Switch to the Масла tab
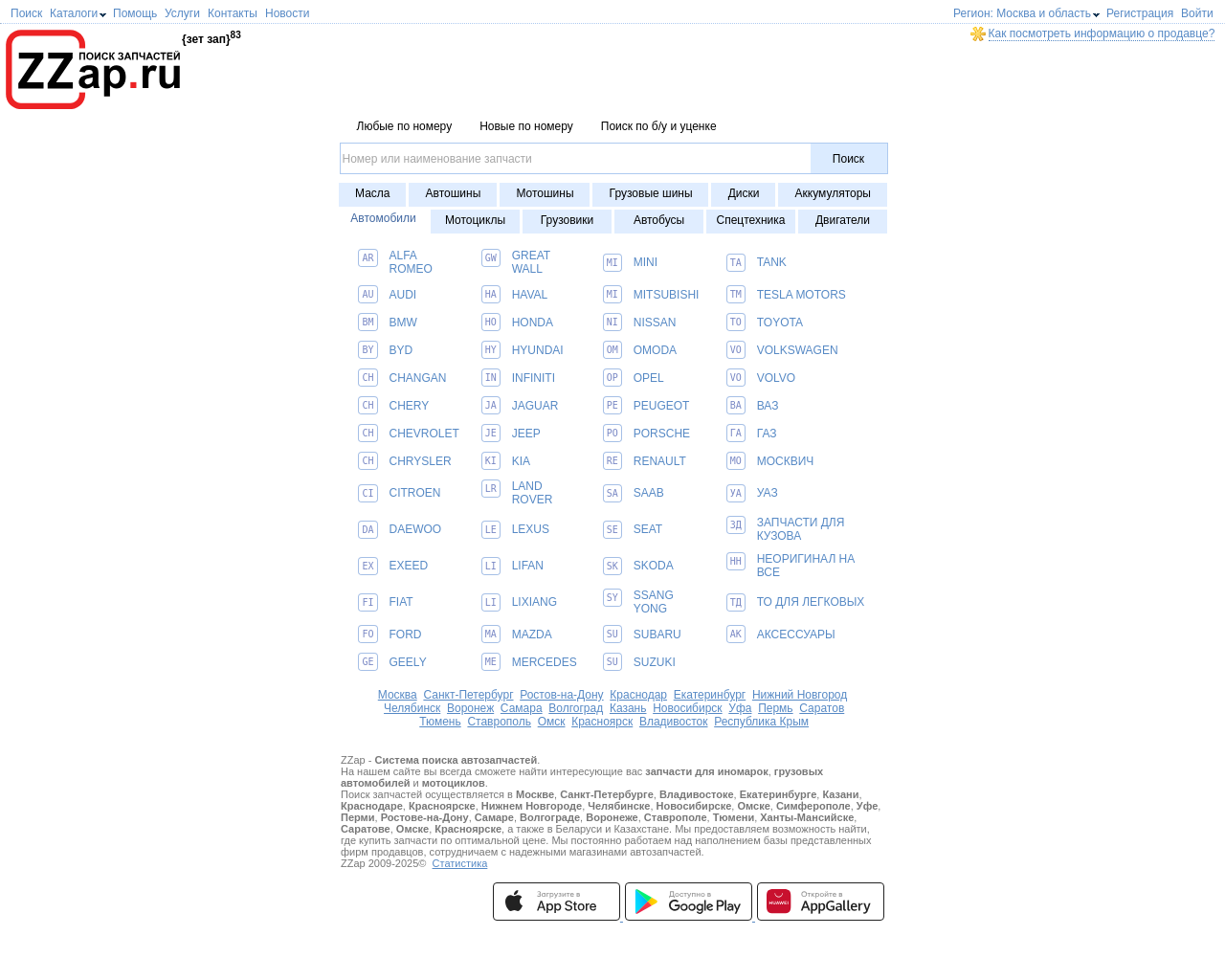Viewport: 1225px width, 980px height. [x=372, y=194]
